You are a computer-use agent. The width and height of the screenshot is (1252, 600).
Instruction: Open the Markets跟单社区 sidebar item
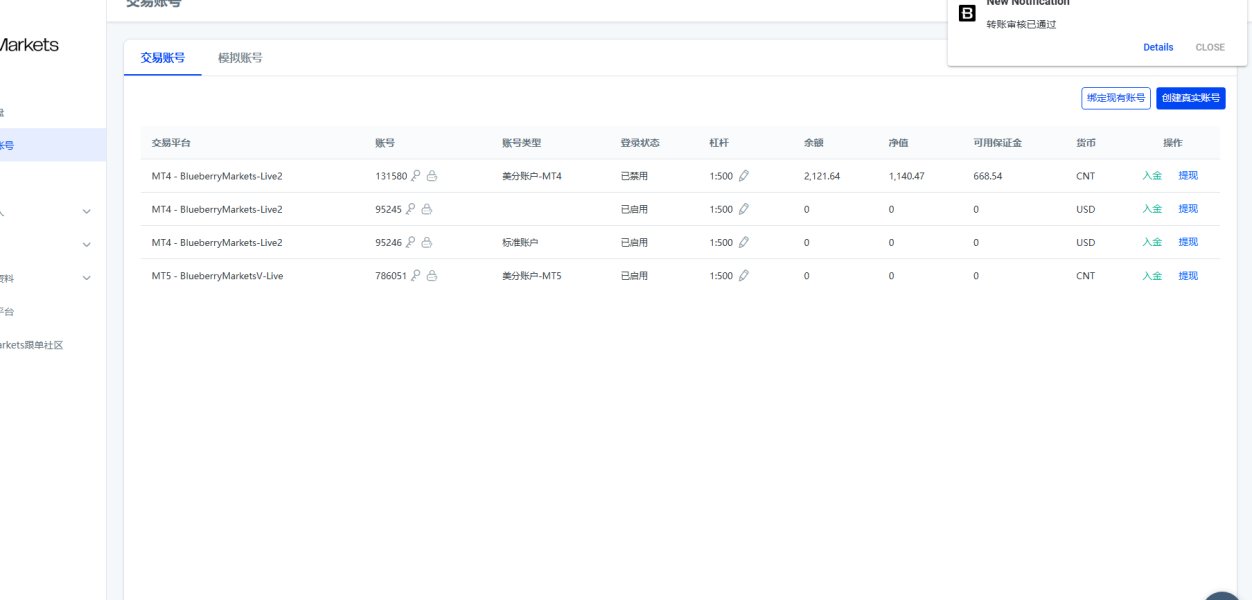pyautogui.click(x=32, y=345)
